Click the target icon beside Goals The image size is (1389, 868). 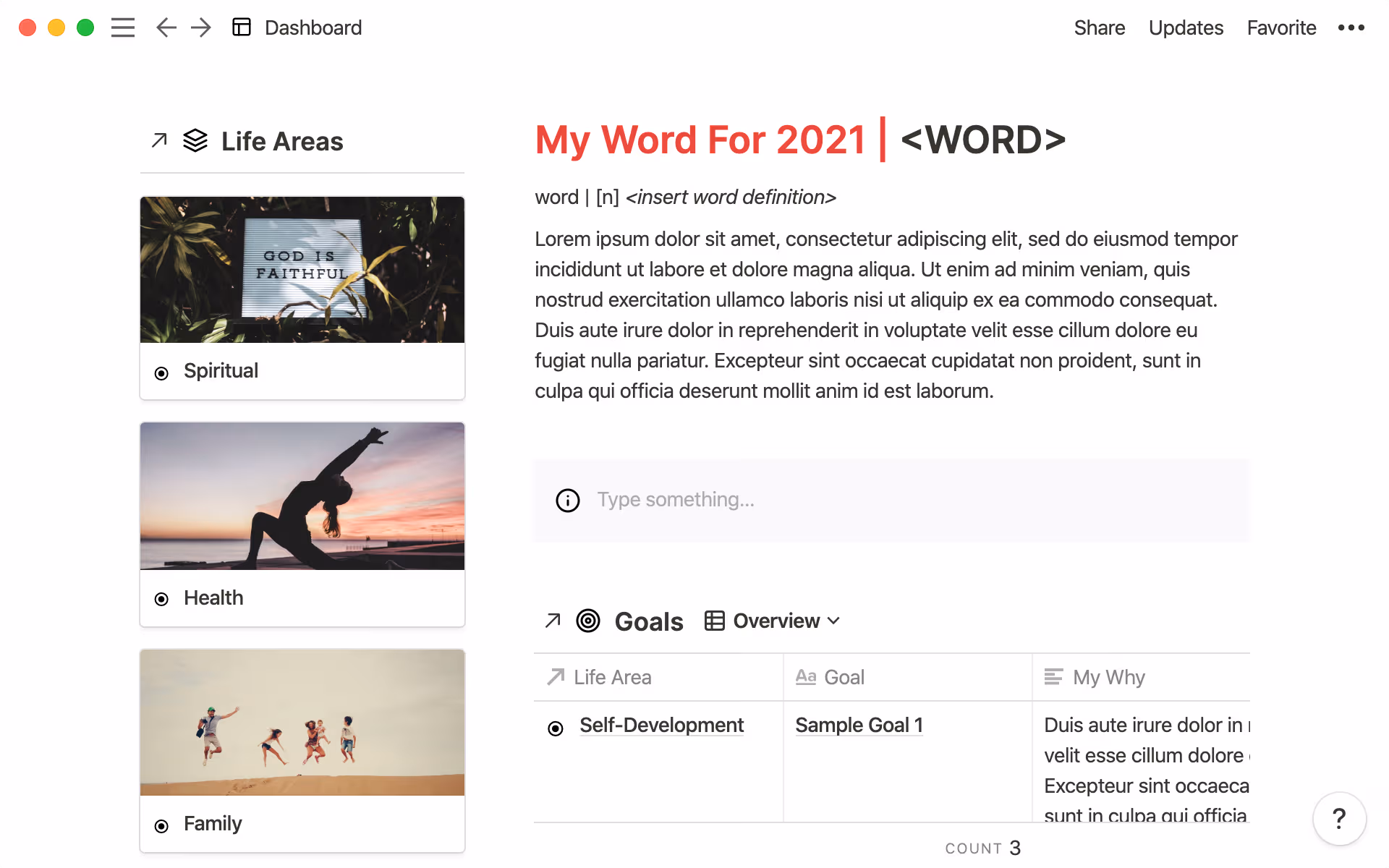[x=587, y=621]
